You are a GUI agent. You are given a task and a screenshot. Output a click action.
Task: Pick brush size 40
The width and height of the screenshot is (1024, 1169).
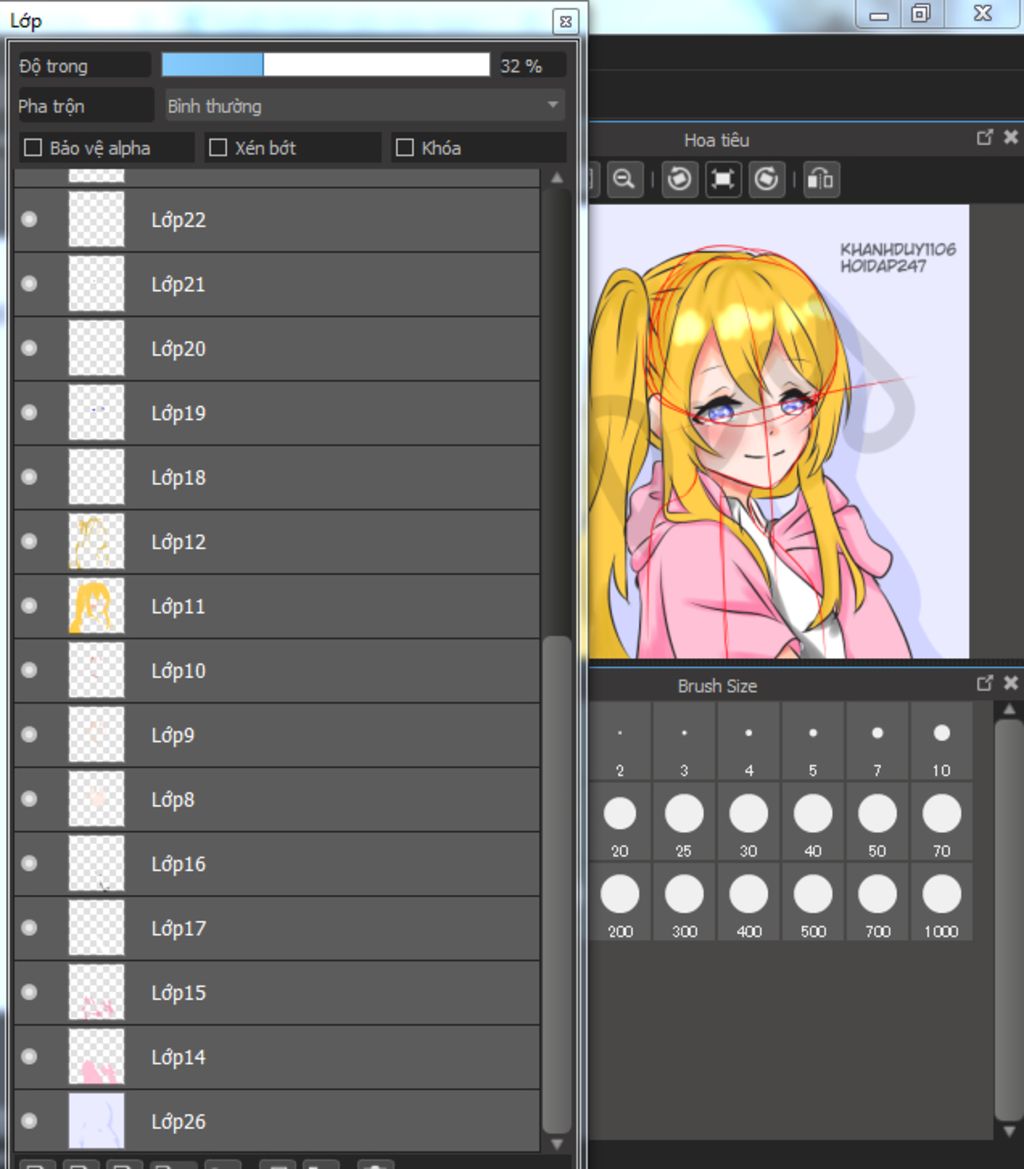812,822
